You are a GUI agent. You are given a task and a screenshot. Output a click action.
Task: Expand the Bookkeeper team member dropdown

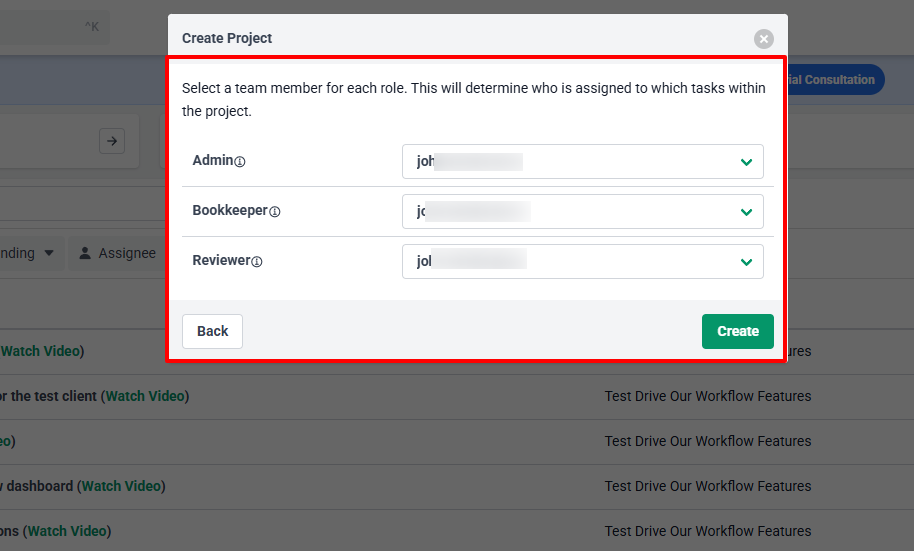(582, 212)
